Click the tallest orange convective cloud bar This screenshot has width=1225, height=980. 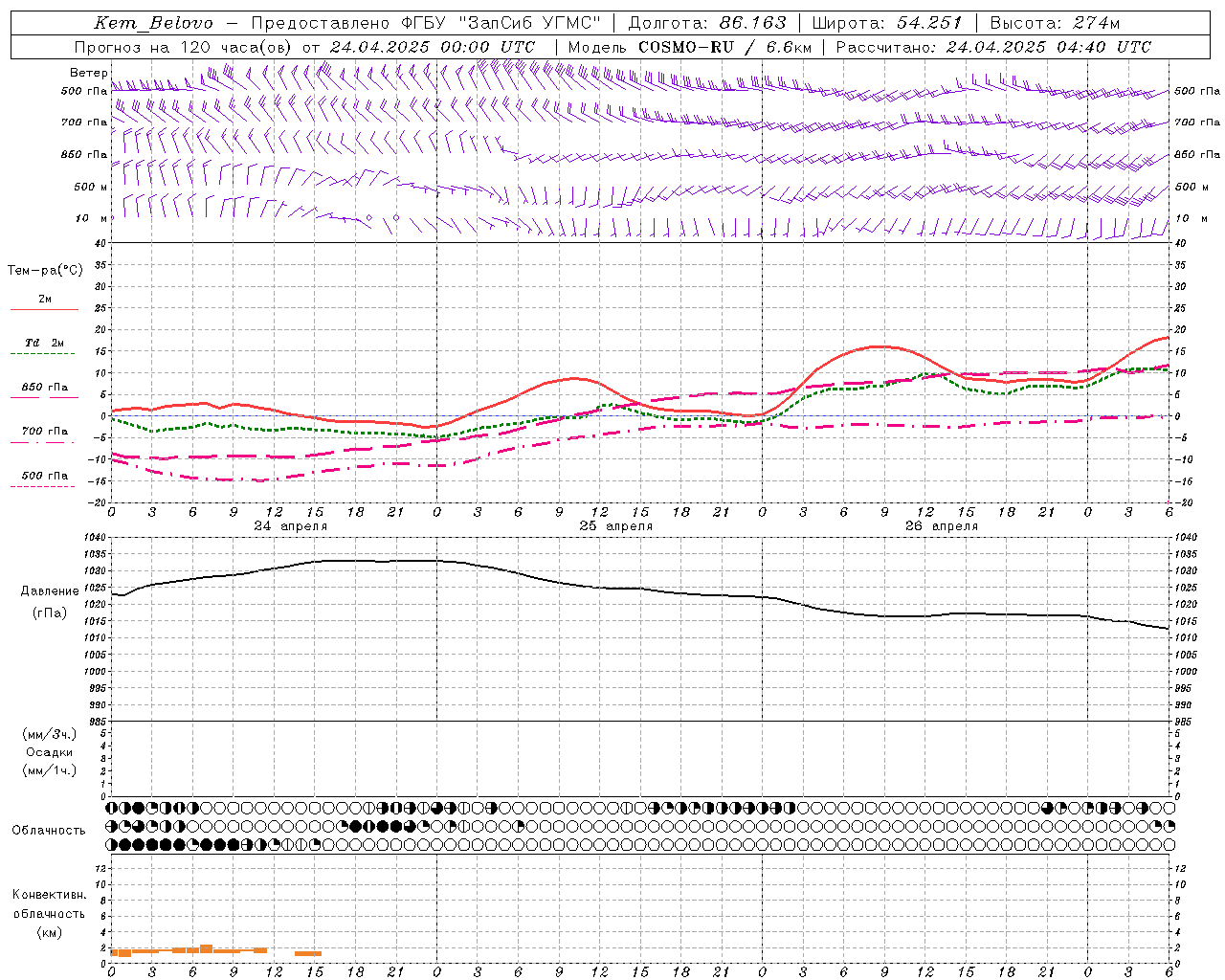coord(206,948)
